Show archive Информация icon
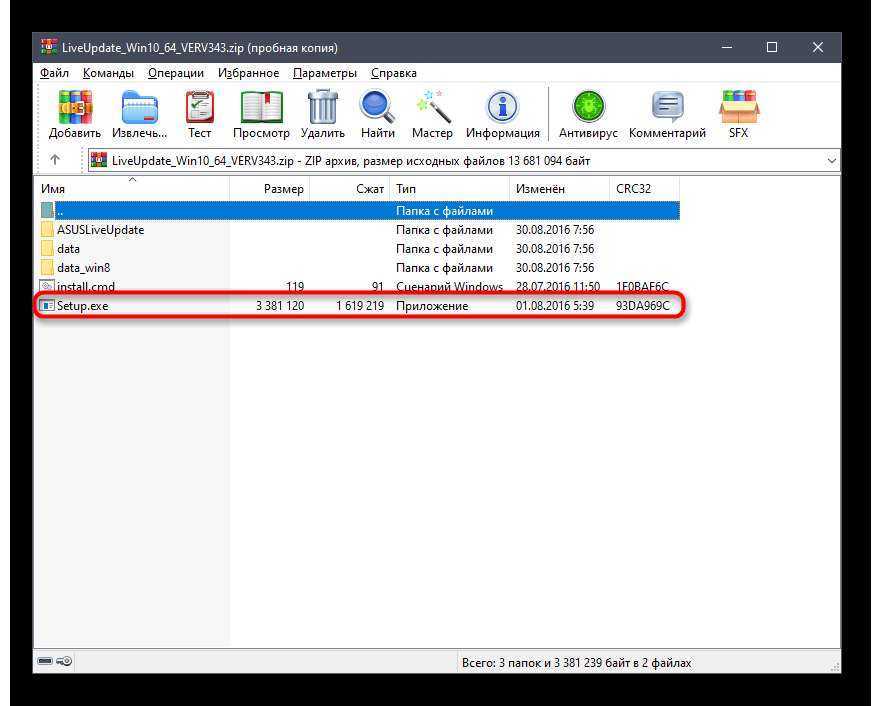This screenshot has height=706, width=874. pyautogui.click(x=502, y=108)
